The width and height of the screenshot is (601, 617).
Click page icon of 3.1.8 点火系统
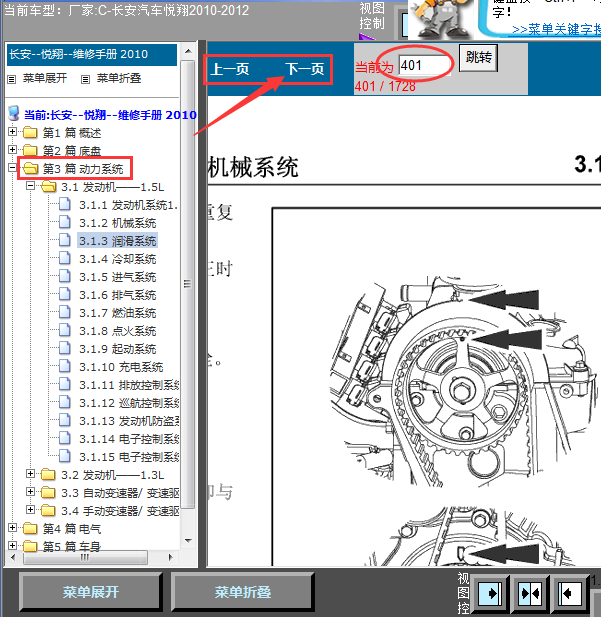coord(65,330)
